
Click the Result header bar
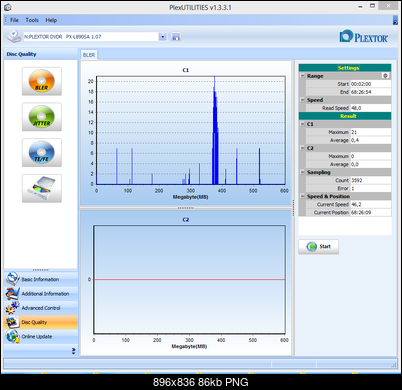click(345, 116)
